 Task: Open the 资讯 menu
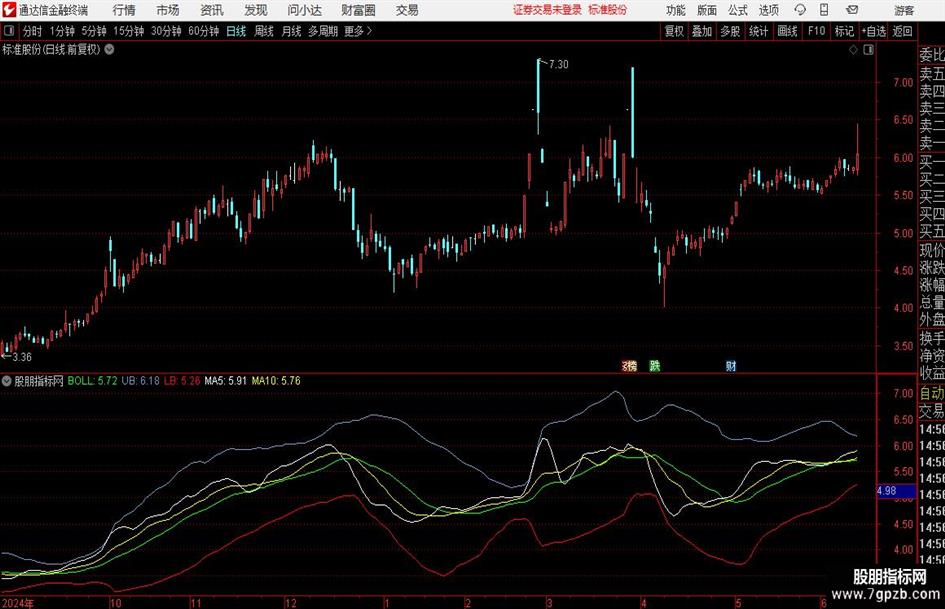pyautogui.click(x=212, y=10)
